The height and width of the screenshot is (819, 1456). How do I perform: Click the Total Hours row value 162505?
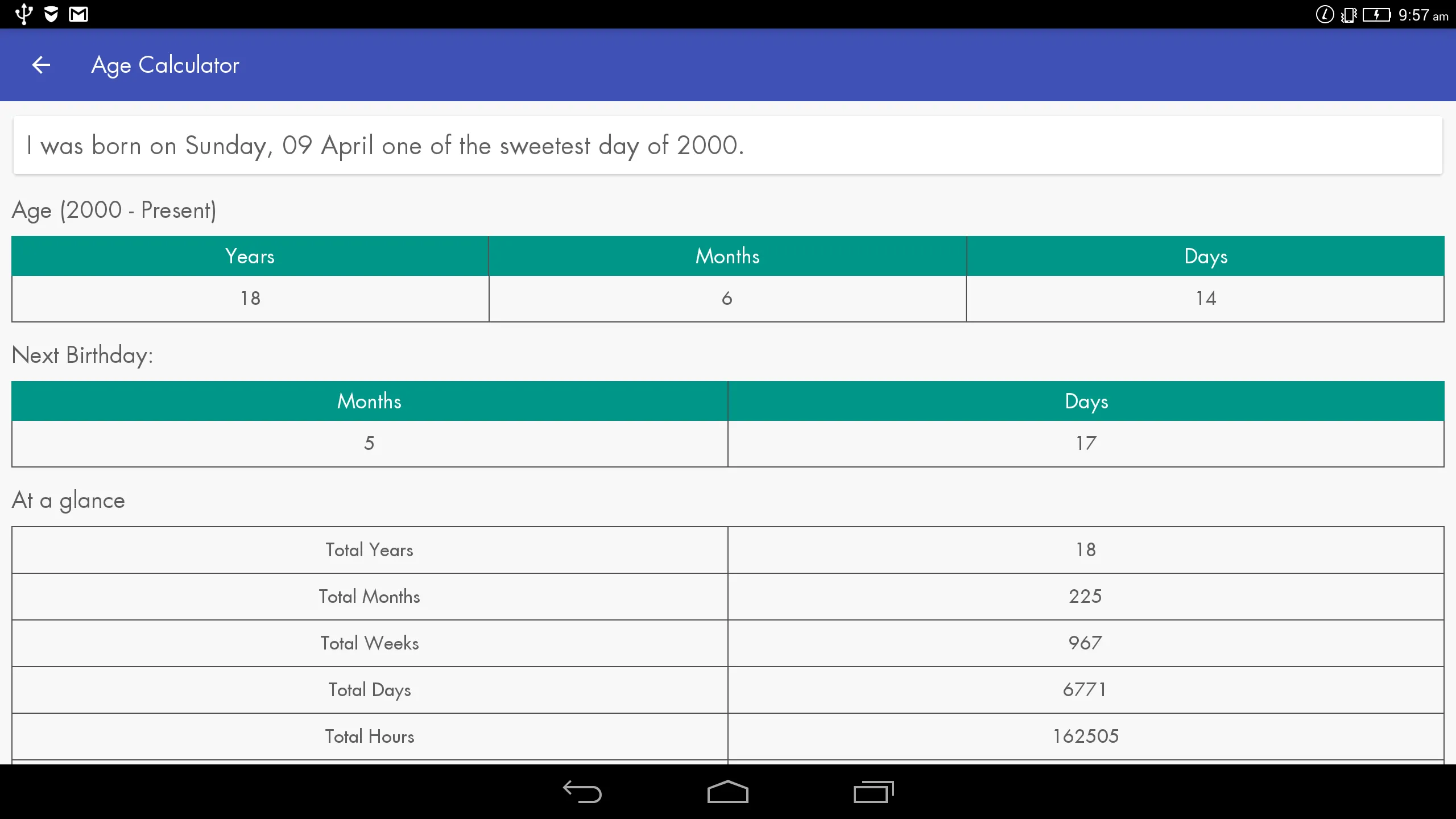pyautogui.click(x=1085, y=736)
